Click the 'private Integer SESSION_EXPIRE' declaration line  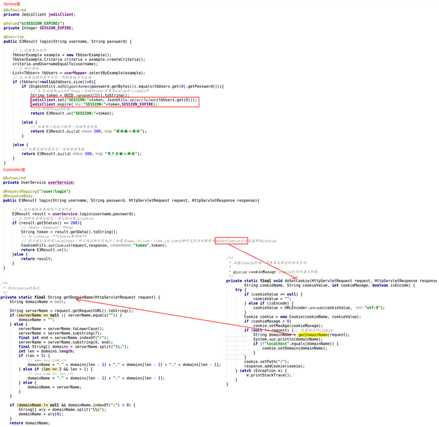[x=38, y=28]
